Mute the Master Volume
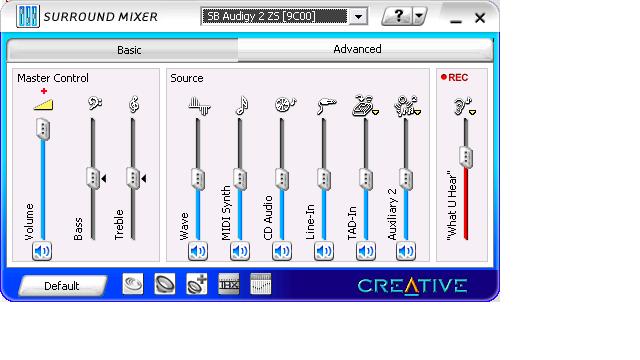The height and width of the screenshot is (360, 640). (42, 251)
